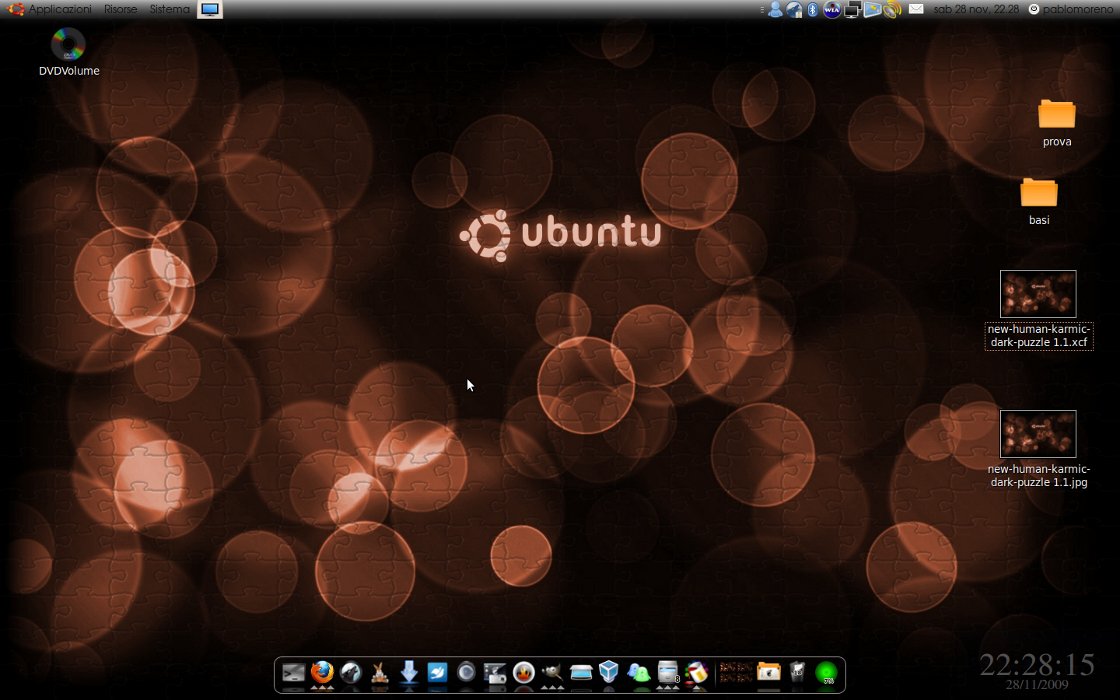Viewport: 1120px width, 700px height.
Task: Click the paint bucket dock icon
Action: [x=696, y=673]
